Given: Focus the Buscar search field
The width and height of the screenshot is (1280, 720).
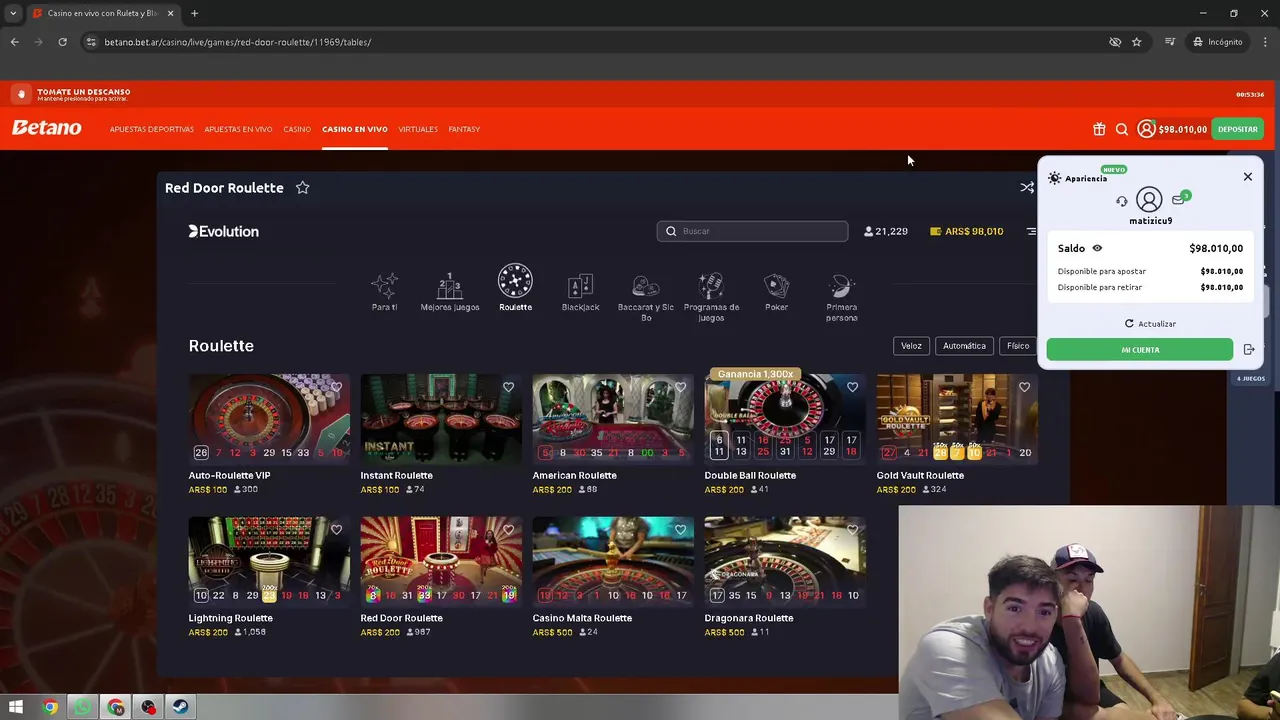Looking at the screenshot, I should [752, 231].
